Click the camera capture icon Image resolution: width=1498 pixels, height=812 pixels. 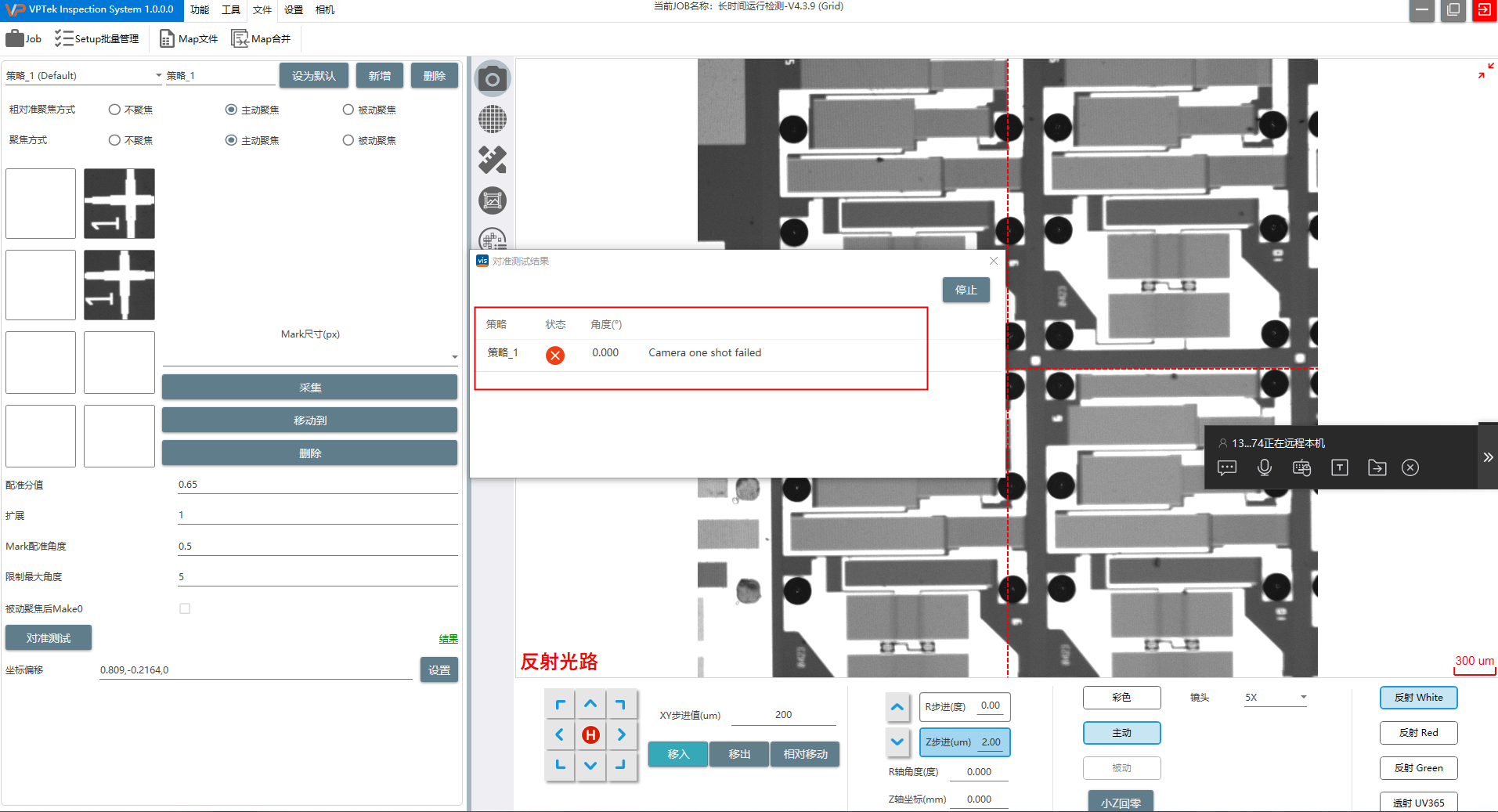click(493, 79)
